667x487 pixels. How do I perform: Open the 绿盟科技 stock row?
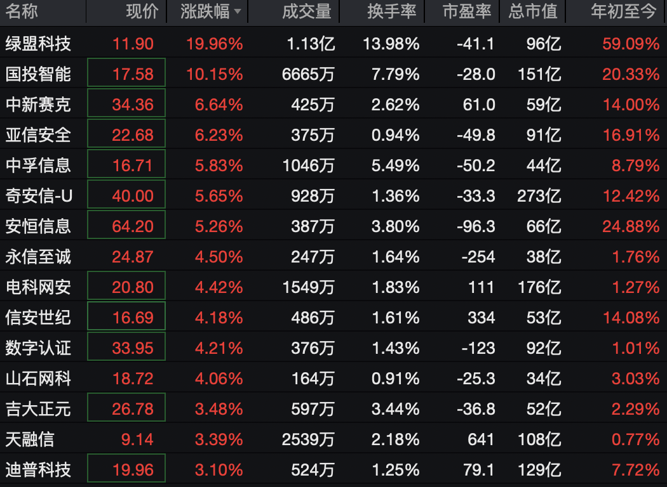pyautogui.click(x=38, y=44)
